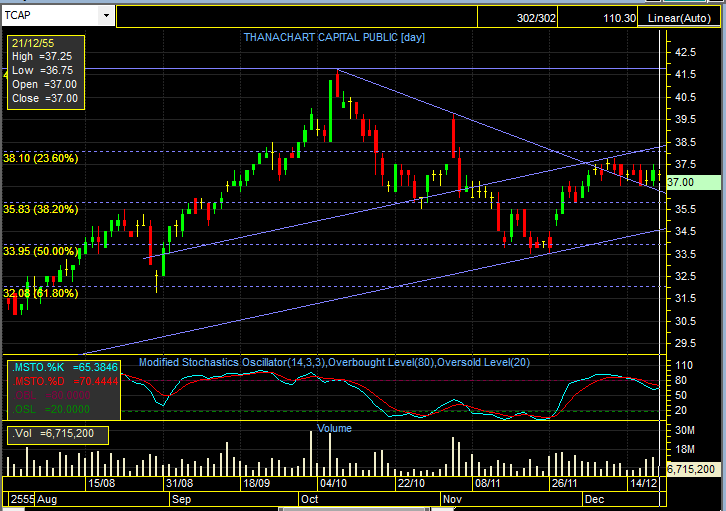Click the Vol =6,715,200 legend box
The image size is (726, 511).
[x=58, y=435]
